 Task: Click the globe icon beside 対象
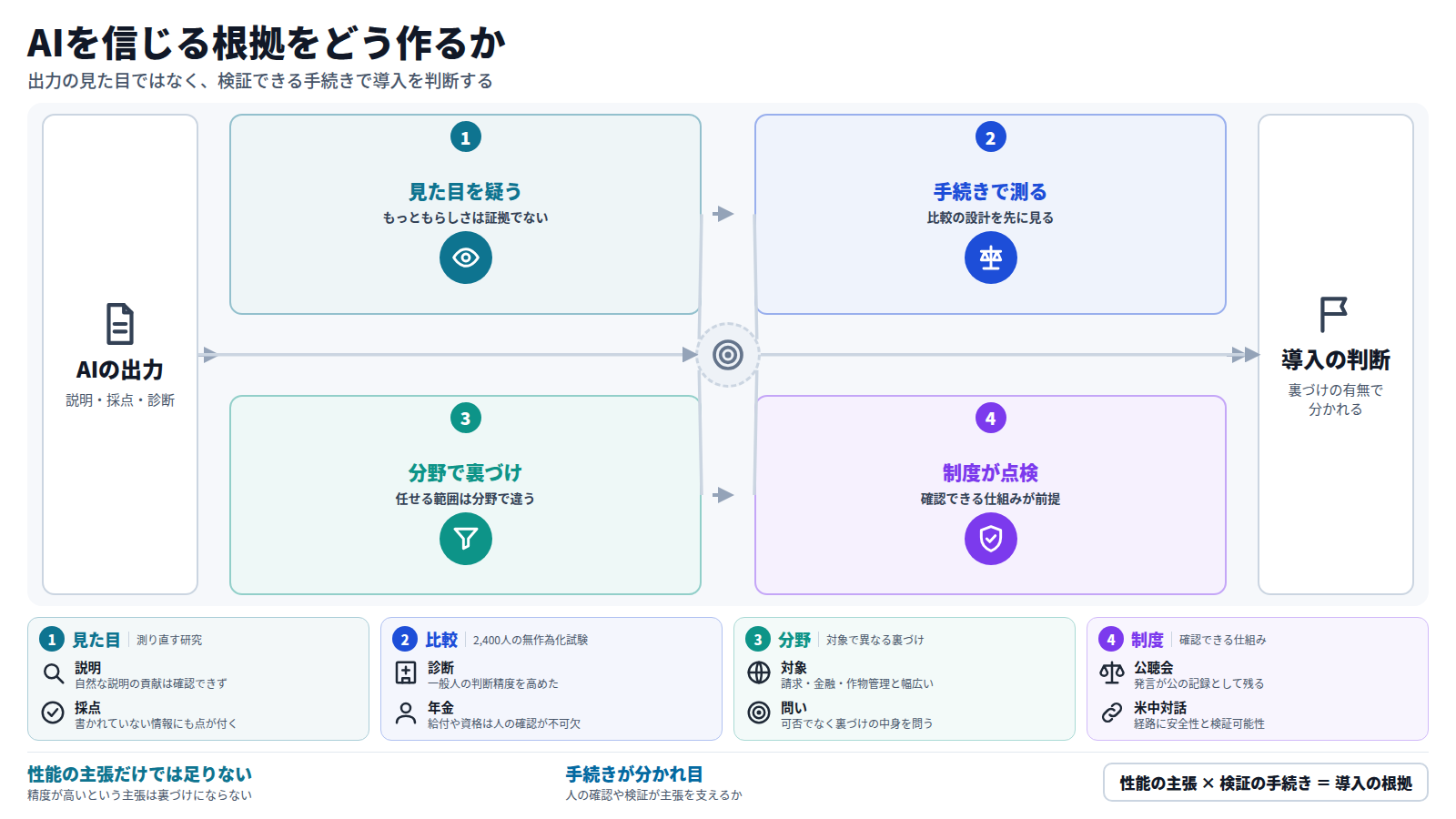point(759,672)
